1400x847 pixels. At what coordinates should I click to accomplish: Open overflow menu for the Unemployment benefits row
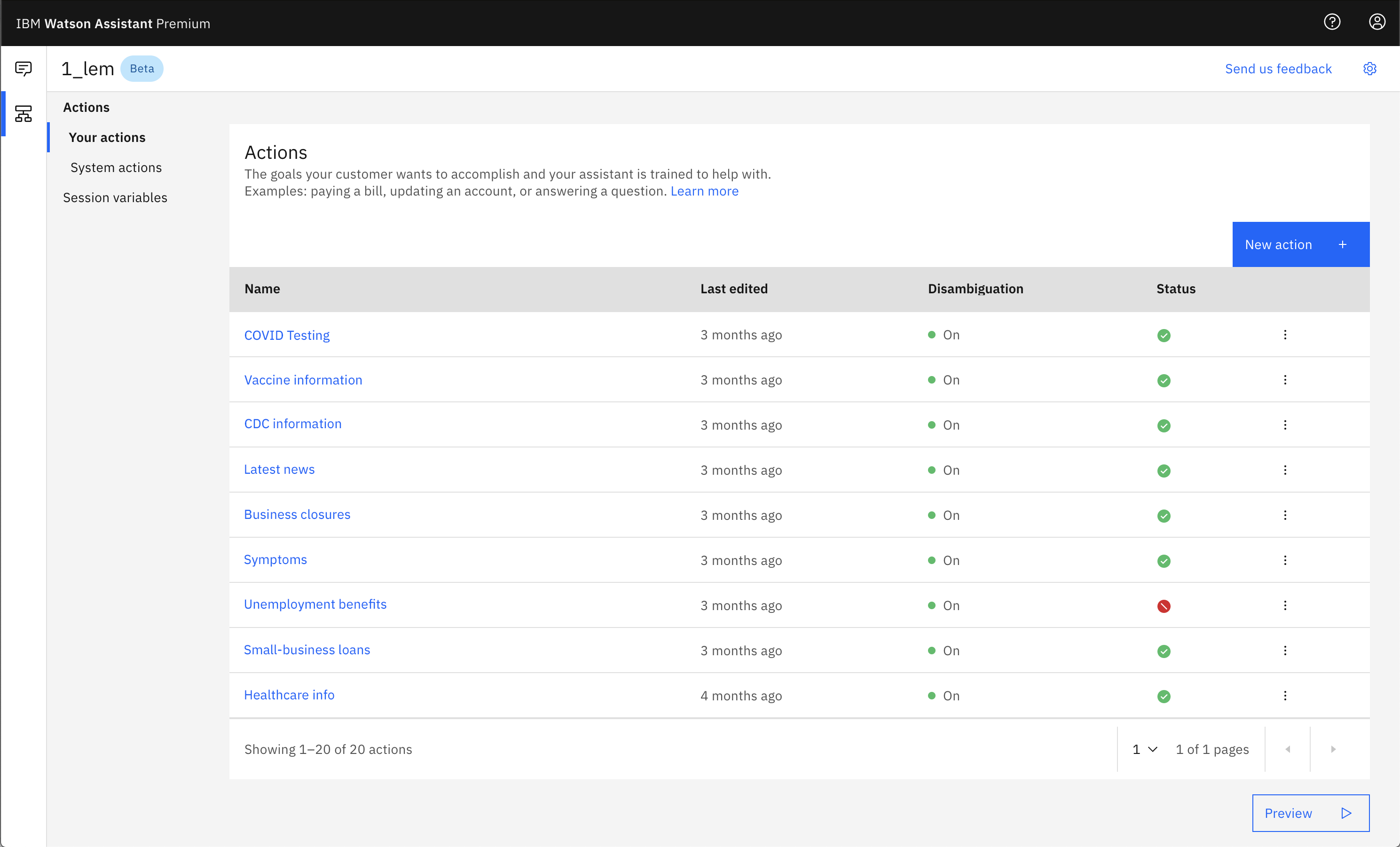click(1285, 605)
